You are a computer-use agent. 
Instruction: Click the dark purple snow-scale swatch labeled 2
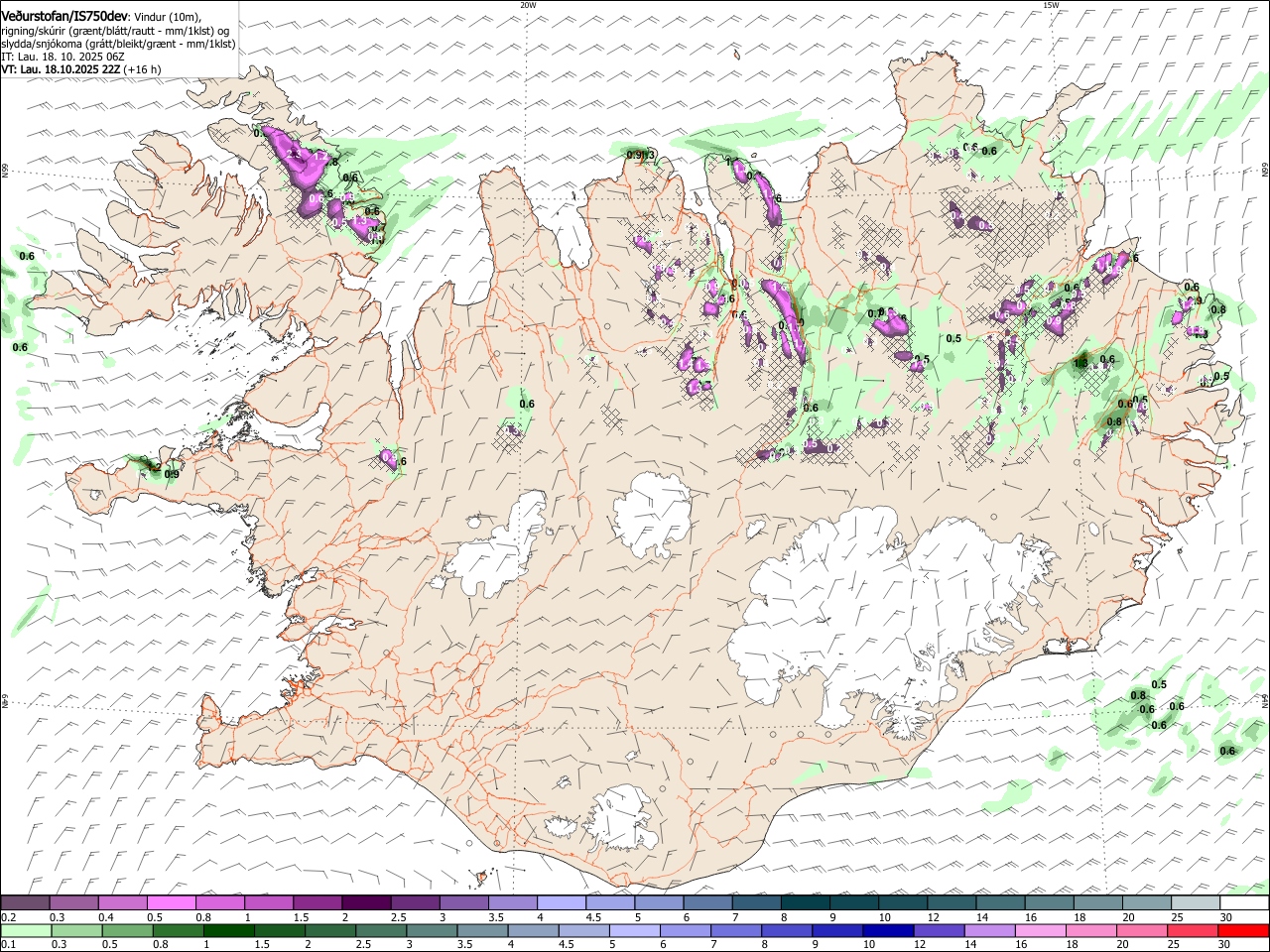tap(366, 902)
